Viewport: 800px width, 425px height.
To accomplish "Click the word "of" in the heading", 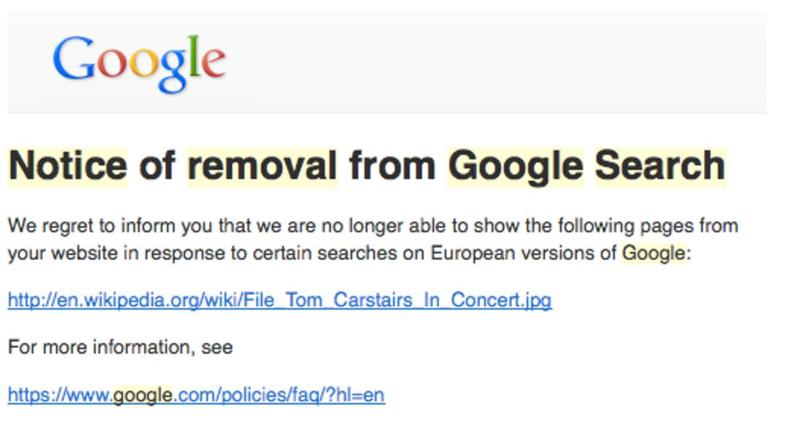I will click(158, 166).
